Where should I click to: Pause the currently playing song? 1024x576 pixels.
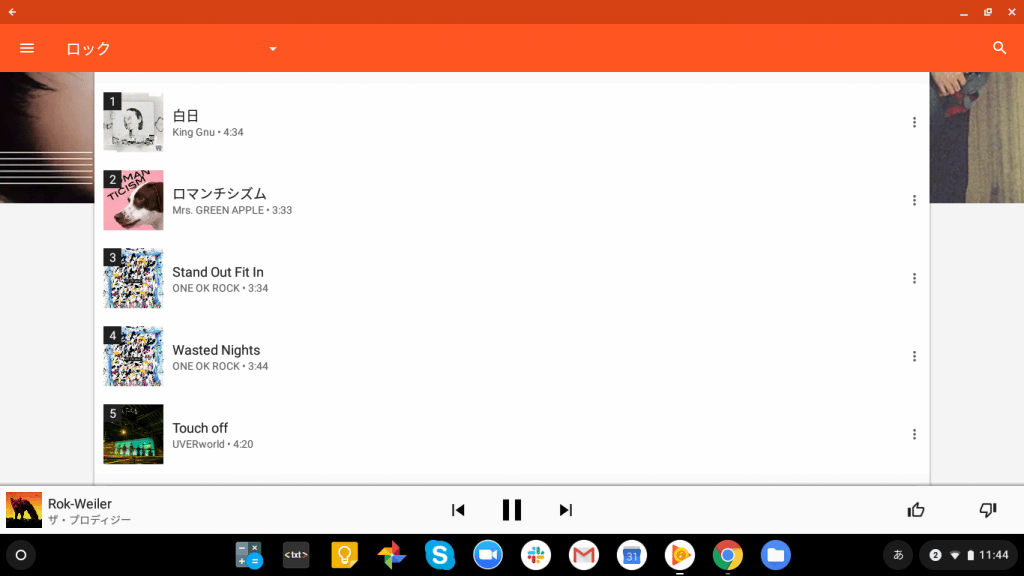tap(512, 510)
